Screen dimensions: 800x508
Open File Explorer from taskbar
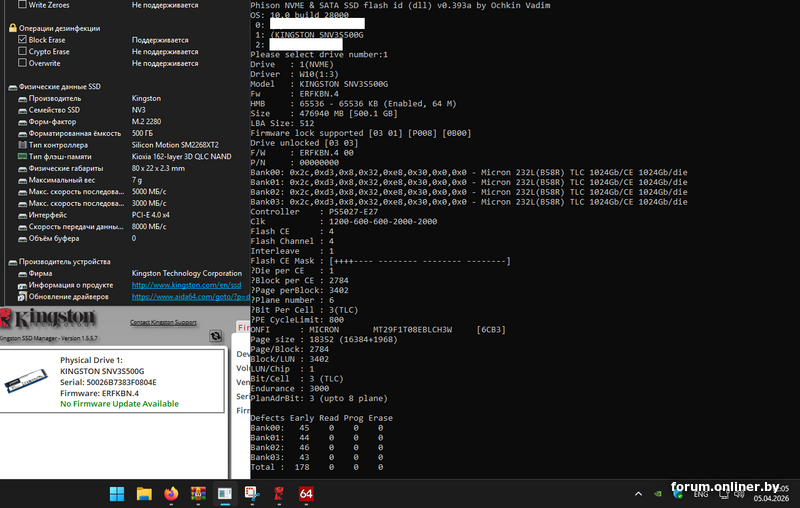click(x=144, y=493)
